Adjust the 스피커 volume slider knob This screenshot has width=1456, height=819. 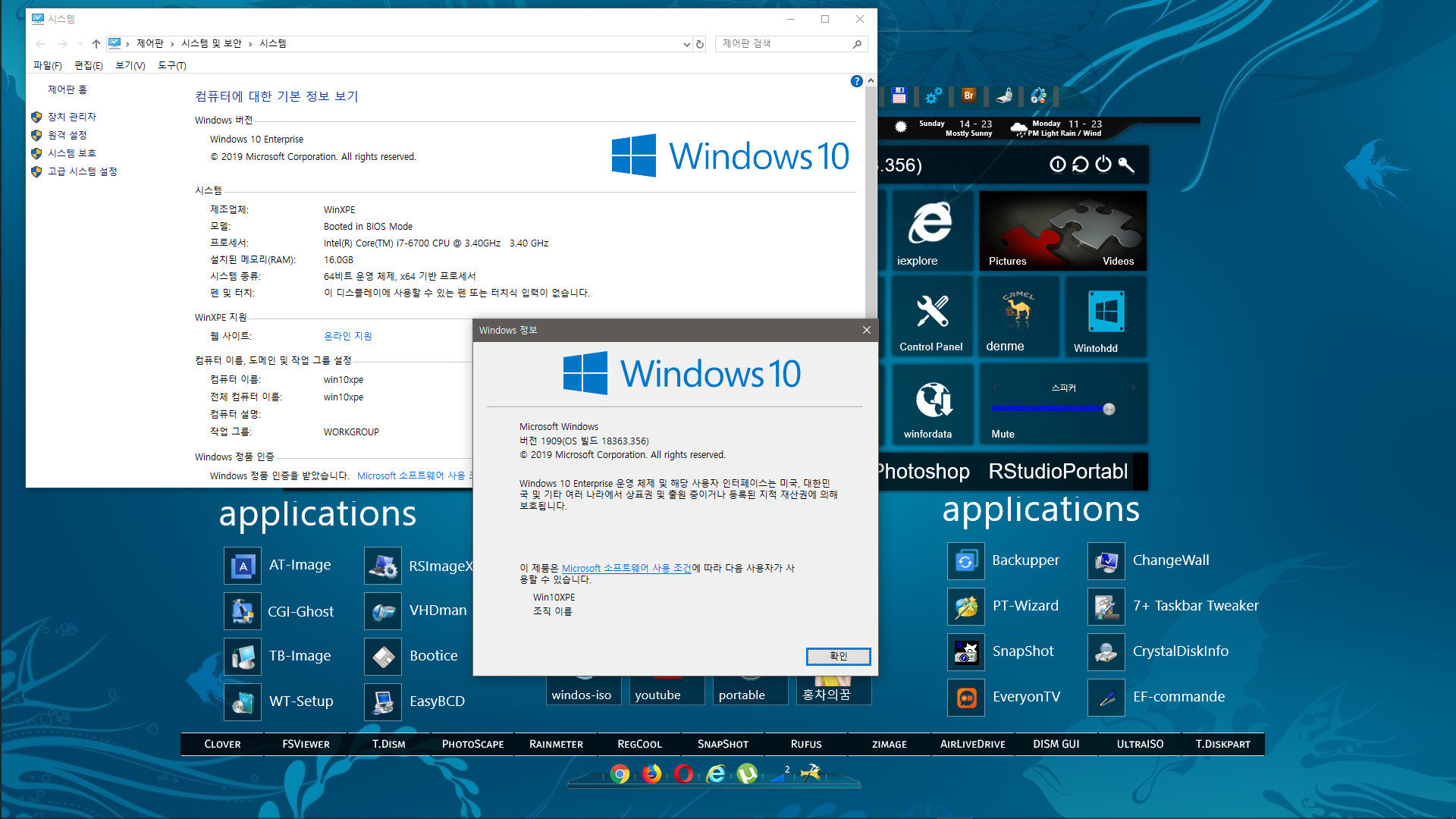click(x=1109, y=409)
